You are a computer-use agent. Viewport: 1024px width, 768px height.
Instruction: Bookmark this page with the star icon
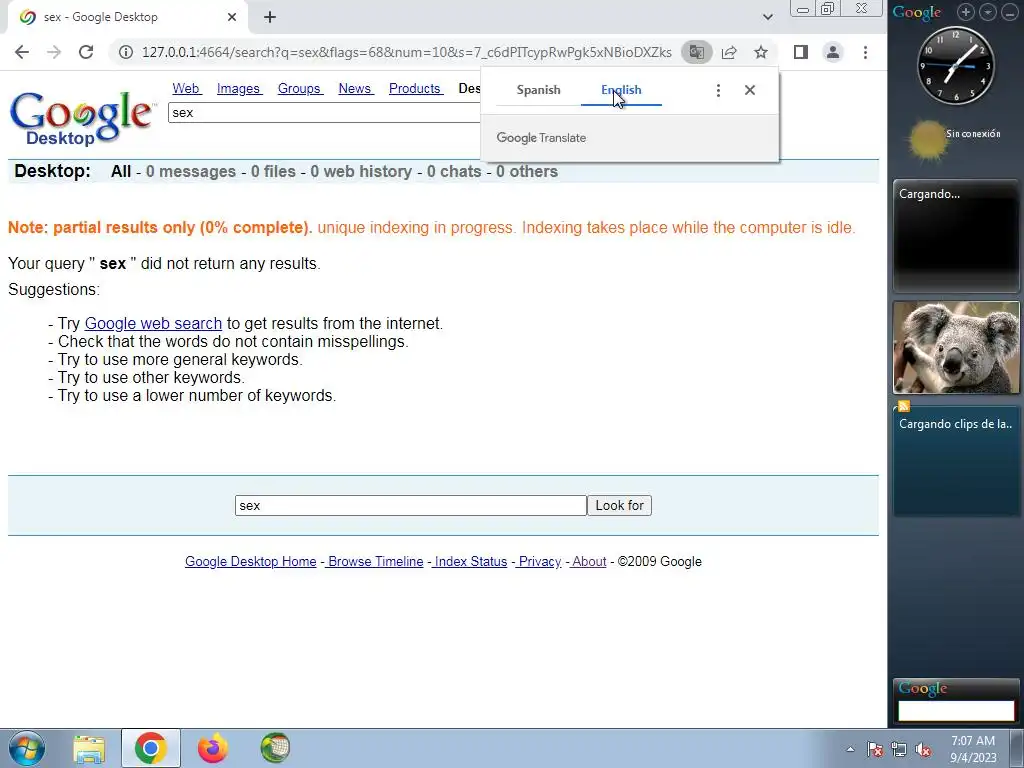point(761,52)
